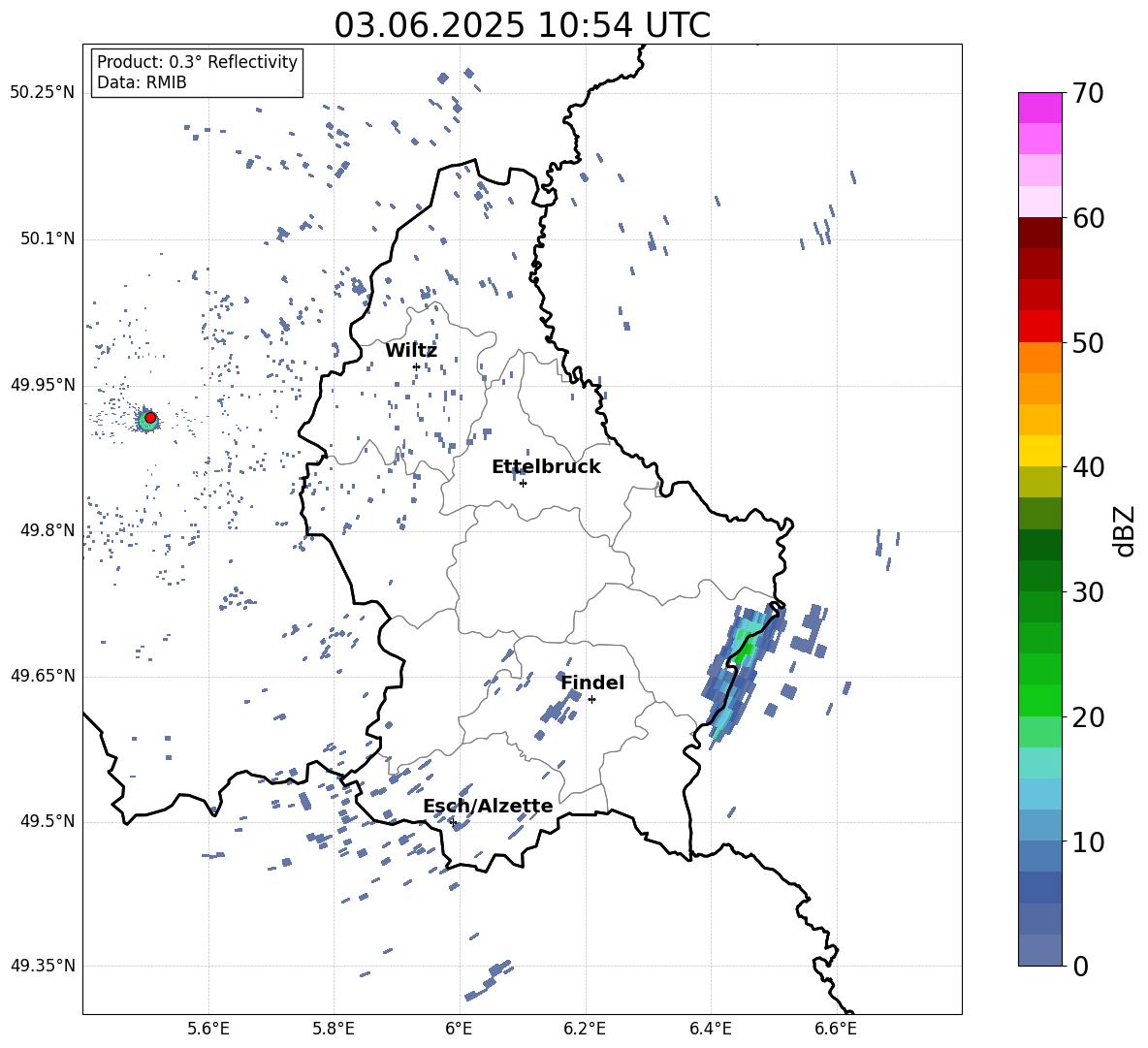This screenshot has height=1048, width=1148.
Task: Click the green reflectivity core east of Findel
Action: 746,650
